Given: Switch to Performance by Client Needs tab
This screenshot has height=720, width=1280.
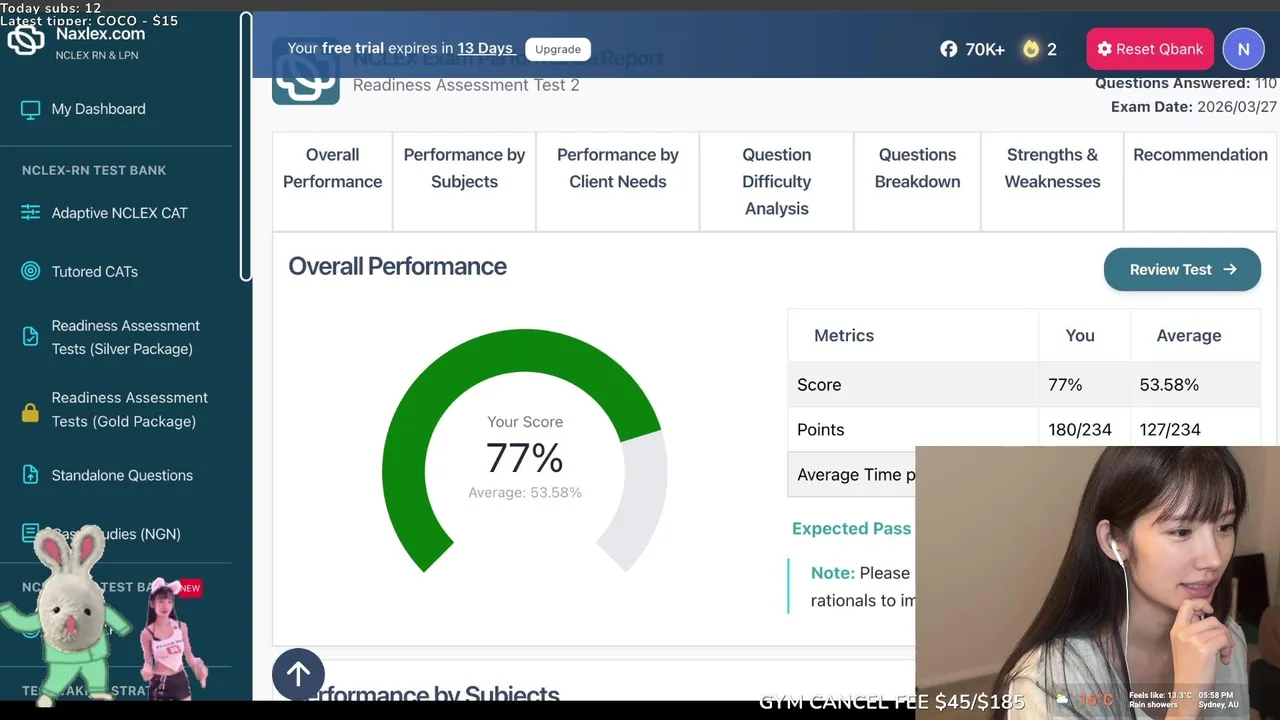Looking at the screenshot, I should click(617, 181).
